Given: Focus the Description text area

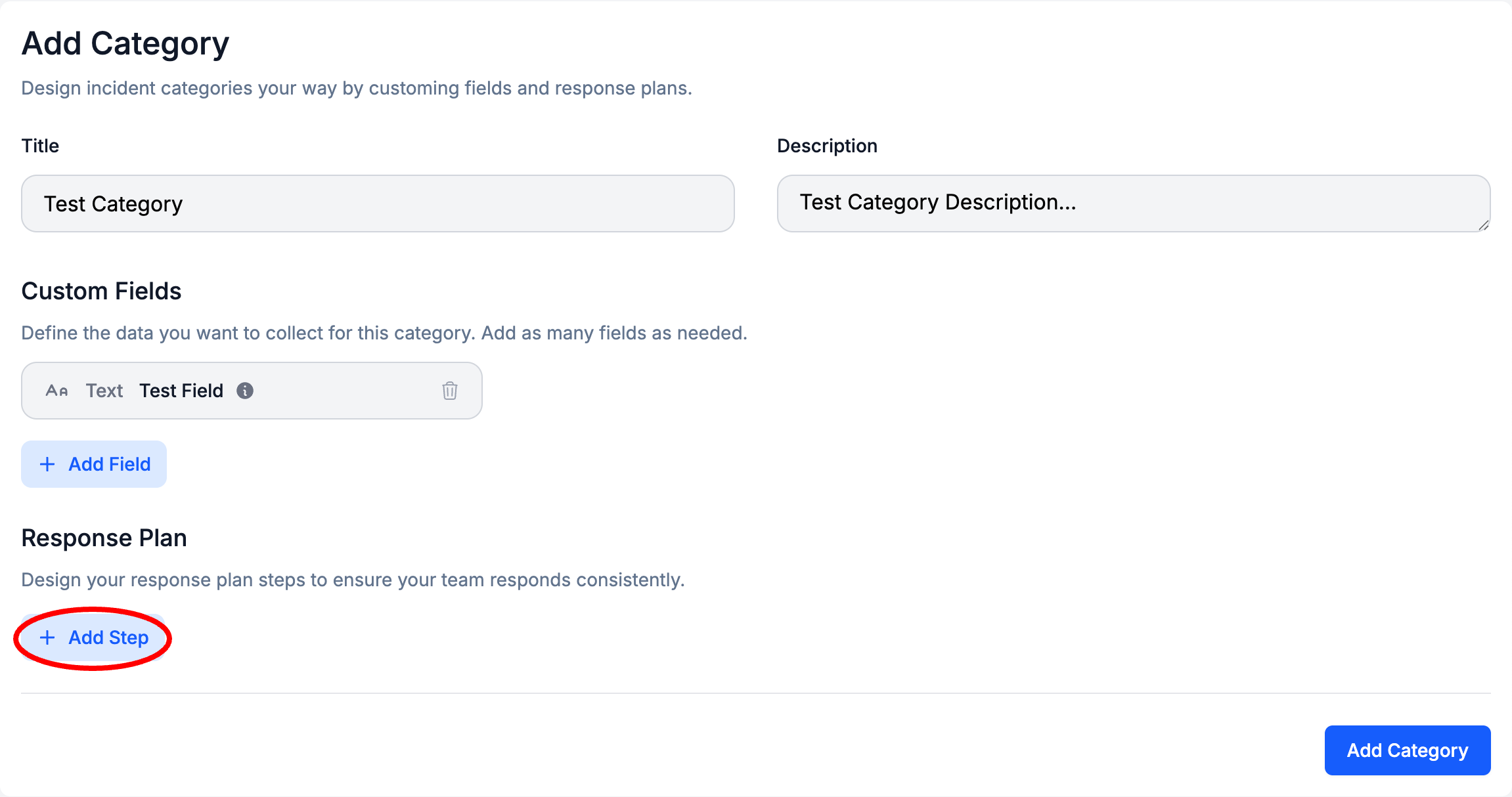Looking at the screenshot, I should (1132, 203).
